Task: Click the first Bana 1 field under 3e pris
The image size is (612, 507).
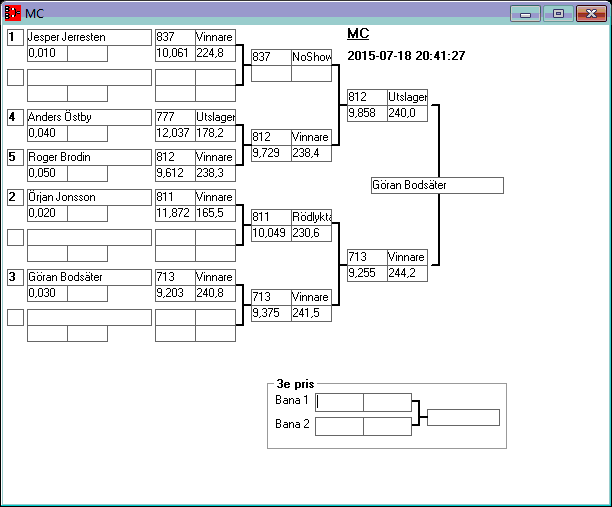Action: coord(340,402)
